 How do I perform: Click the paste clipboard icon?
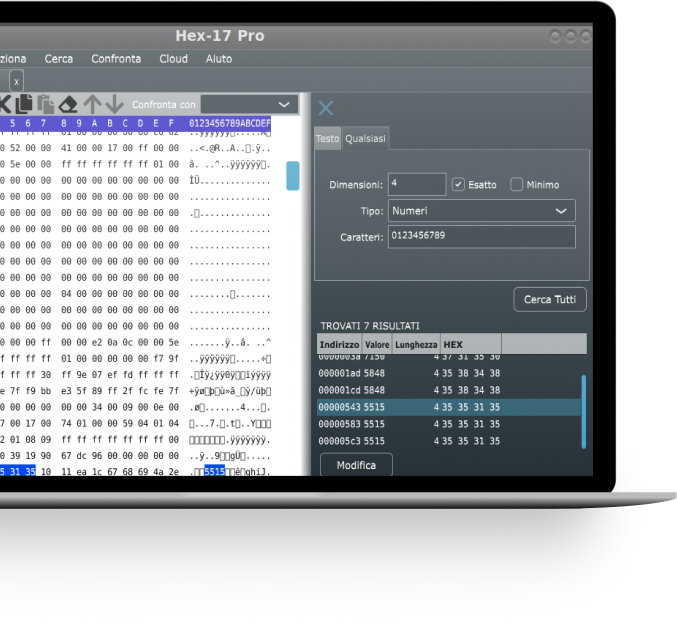tap(45, 104)
